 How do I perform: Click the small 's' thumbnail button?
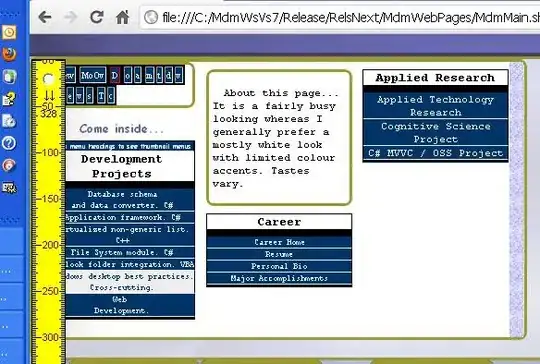[90, 96]
